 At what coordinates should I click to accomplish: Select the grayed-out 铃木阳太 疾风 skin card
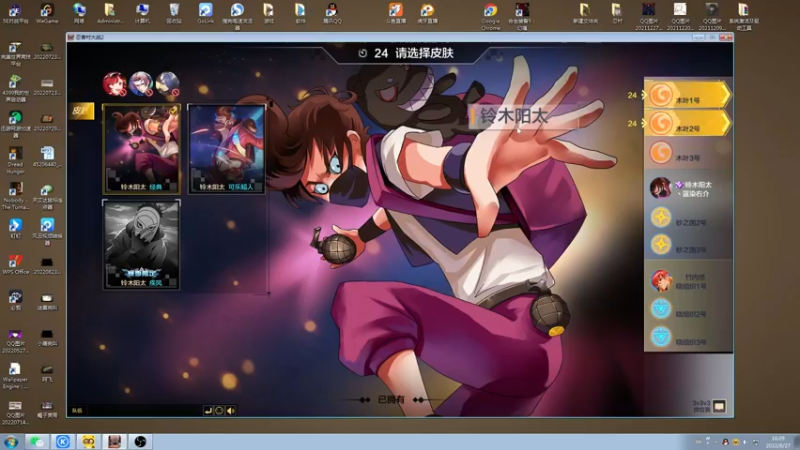(x=141, y=245)
